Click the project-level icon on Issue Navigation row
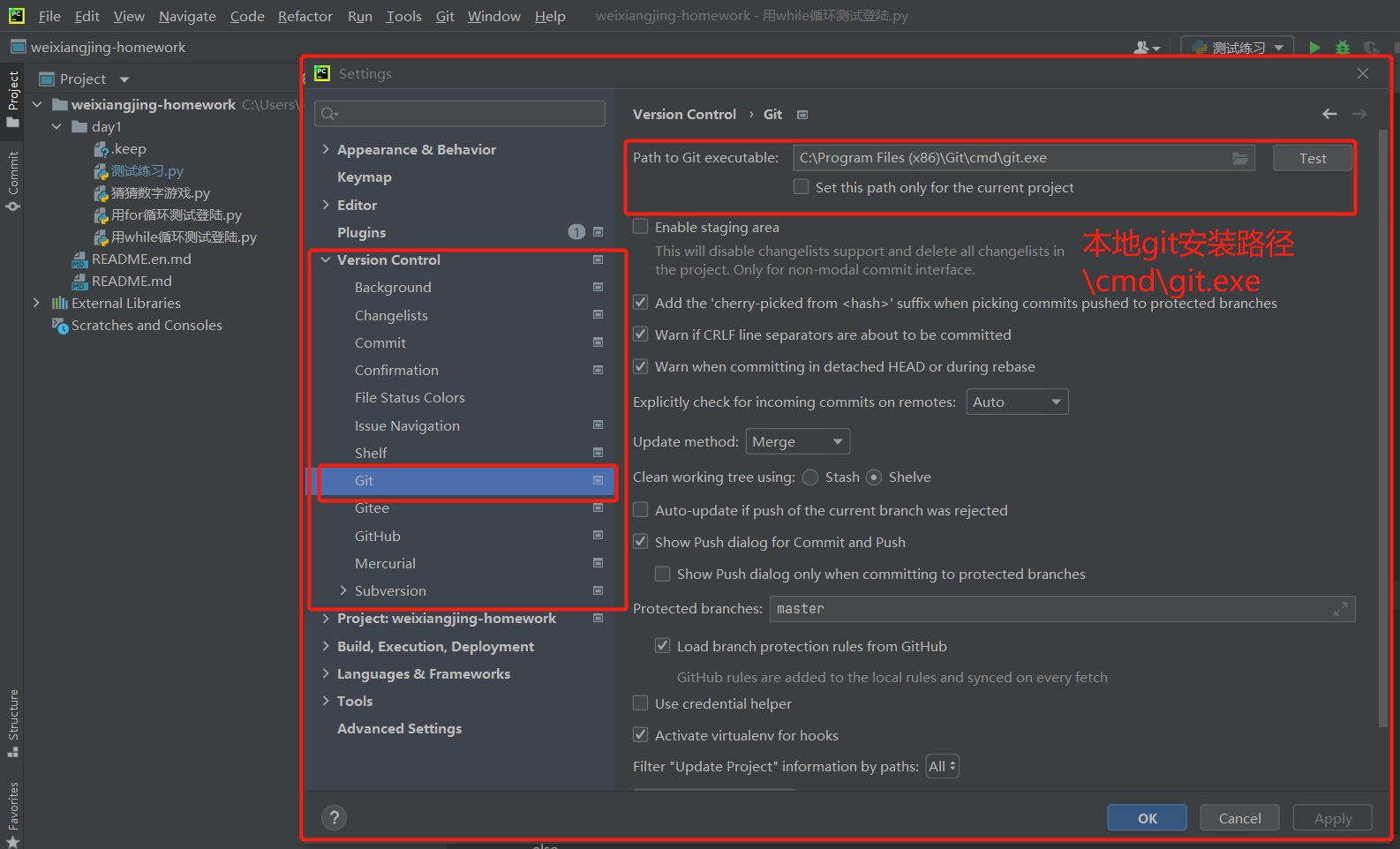 click(598, 425)
